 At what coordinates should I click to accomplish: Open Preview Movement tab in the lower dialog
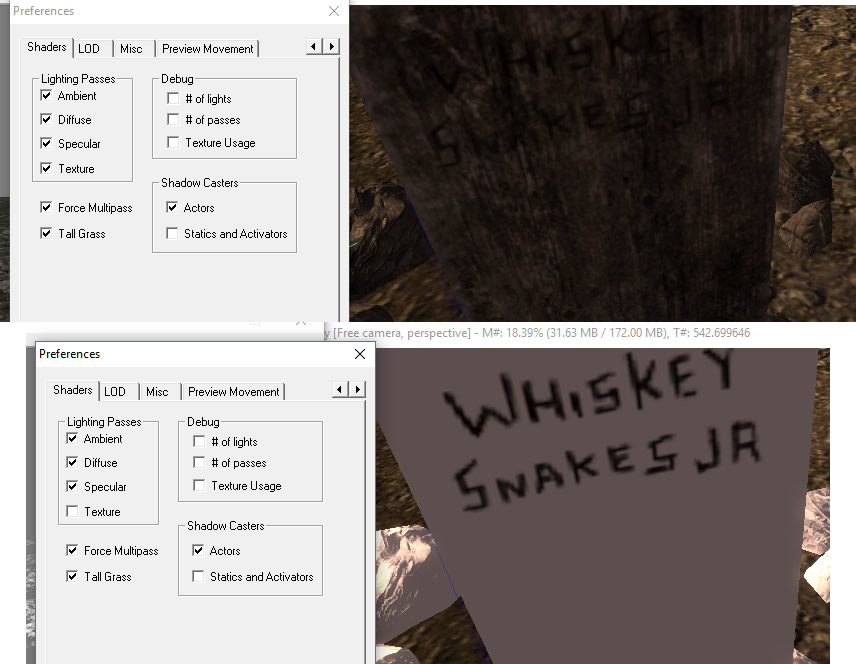(x=234, y=391)
